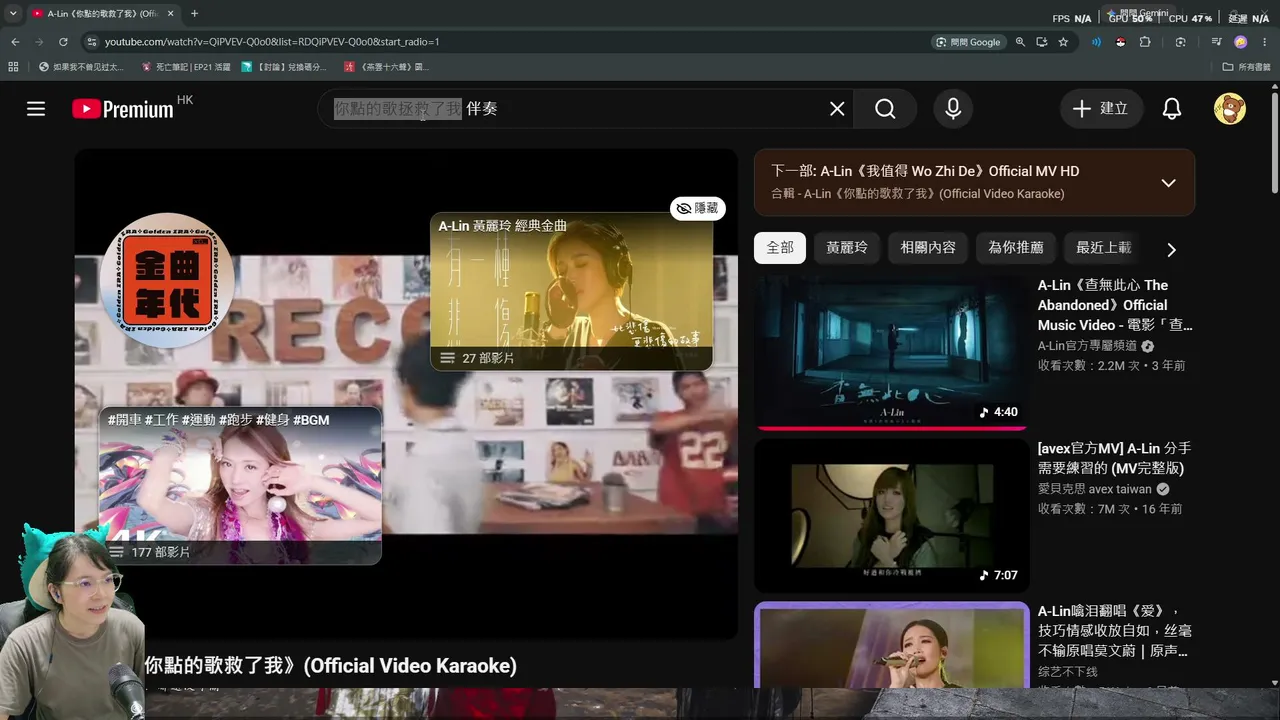This screenshot has height=720, width=1280.
Task: Open the 查無此心 The Abandoned video title
Action: (1115, 305)
